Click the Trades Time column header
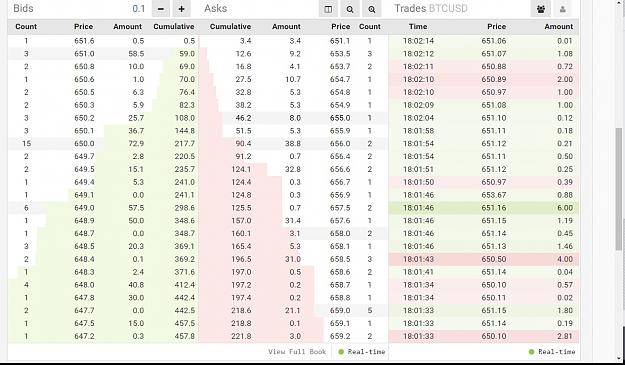625x365 pixels. [418, 27]
